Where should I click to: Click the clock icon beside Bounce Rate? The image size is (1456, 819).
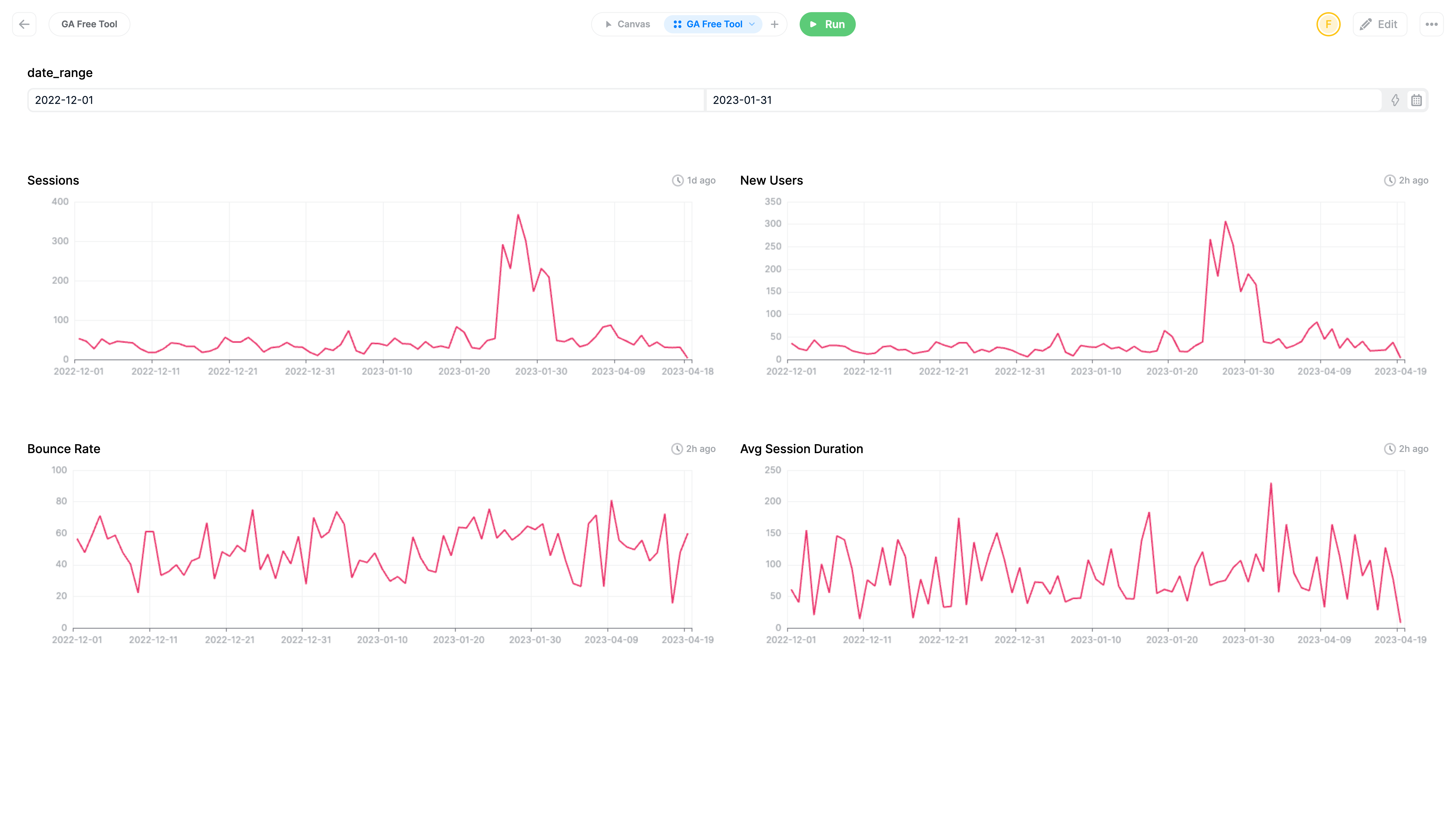pos(677,449)
